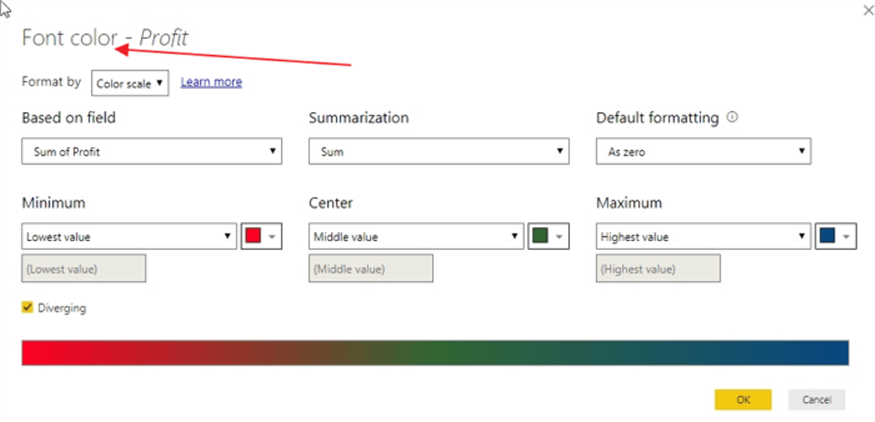Click the Default formatting info icon
This screenshot has height=422, width=875.
pyautogui.click(x=732, y=117)
